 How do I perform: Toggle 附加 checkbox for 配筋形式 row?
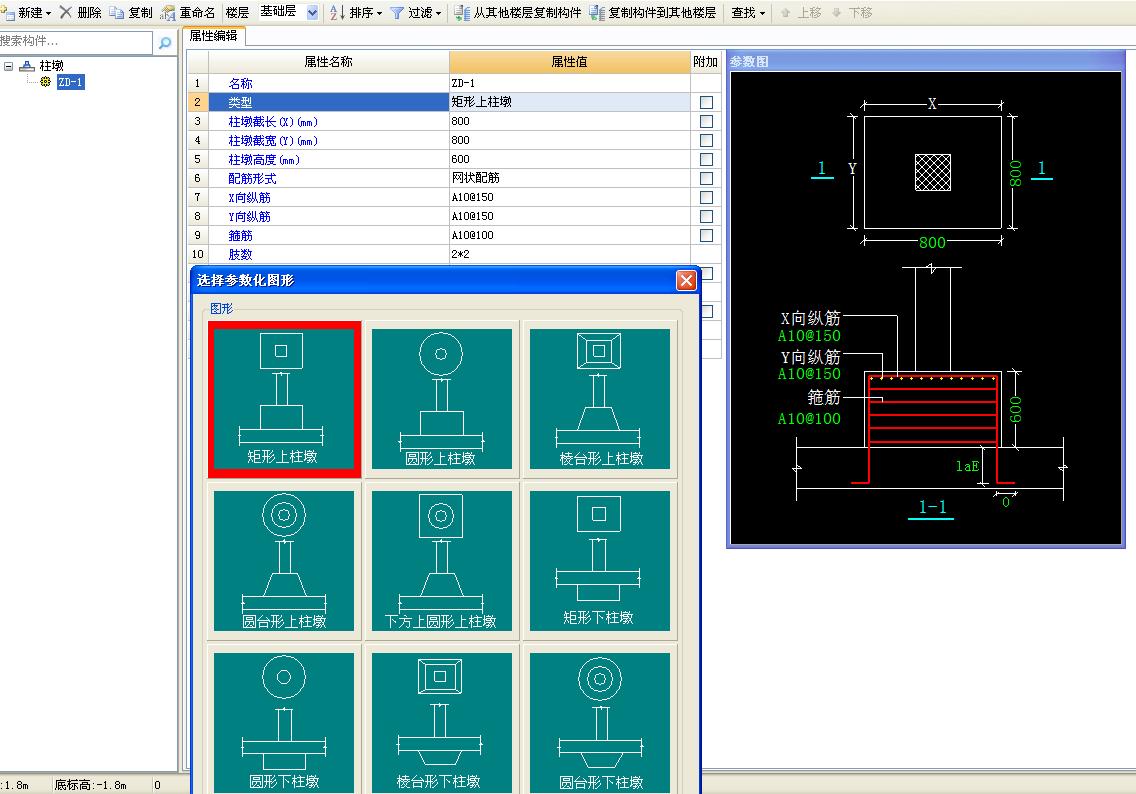click(706, 178)
